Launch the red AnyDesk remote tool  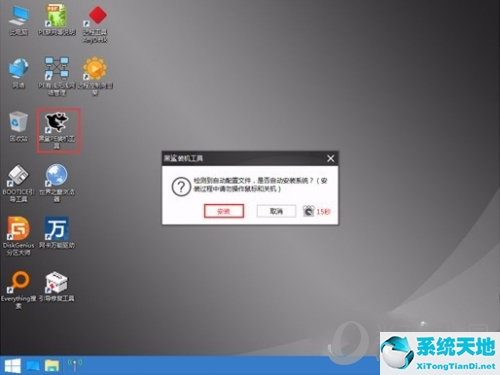[x=95, y=24]
